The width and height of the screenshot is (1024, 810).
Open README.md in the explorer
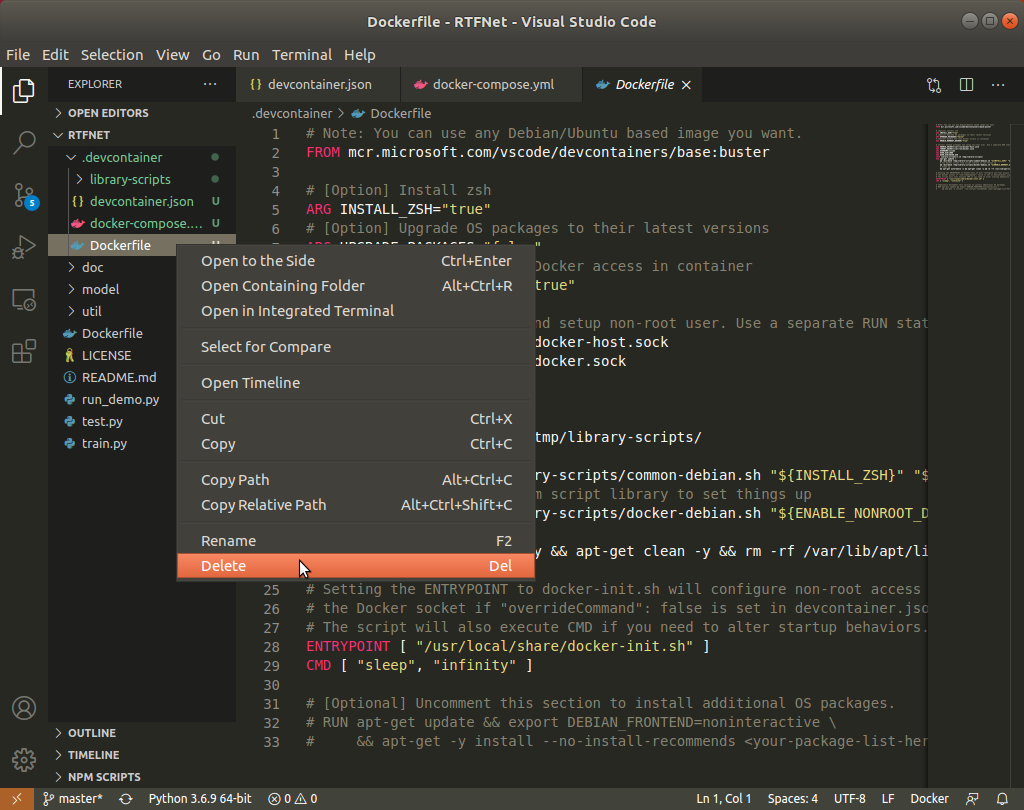(x=112, y=378)
